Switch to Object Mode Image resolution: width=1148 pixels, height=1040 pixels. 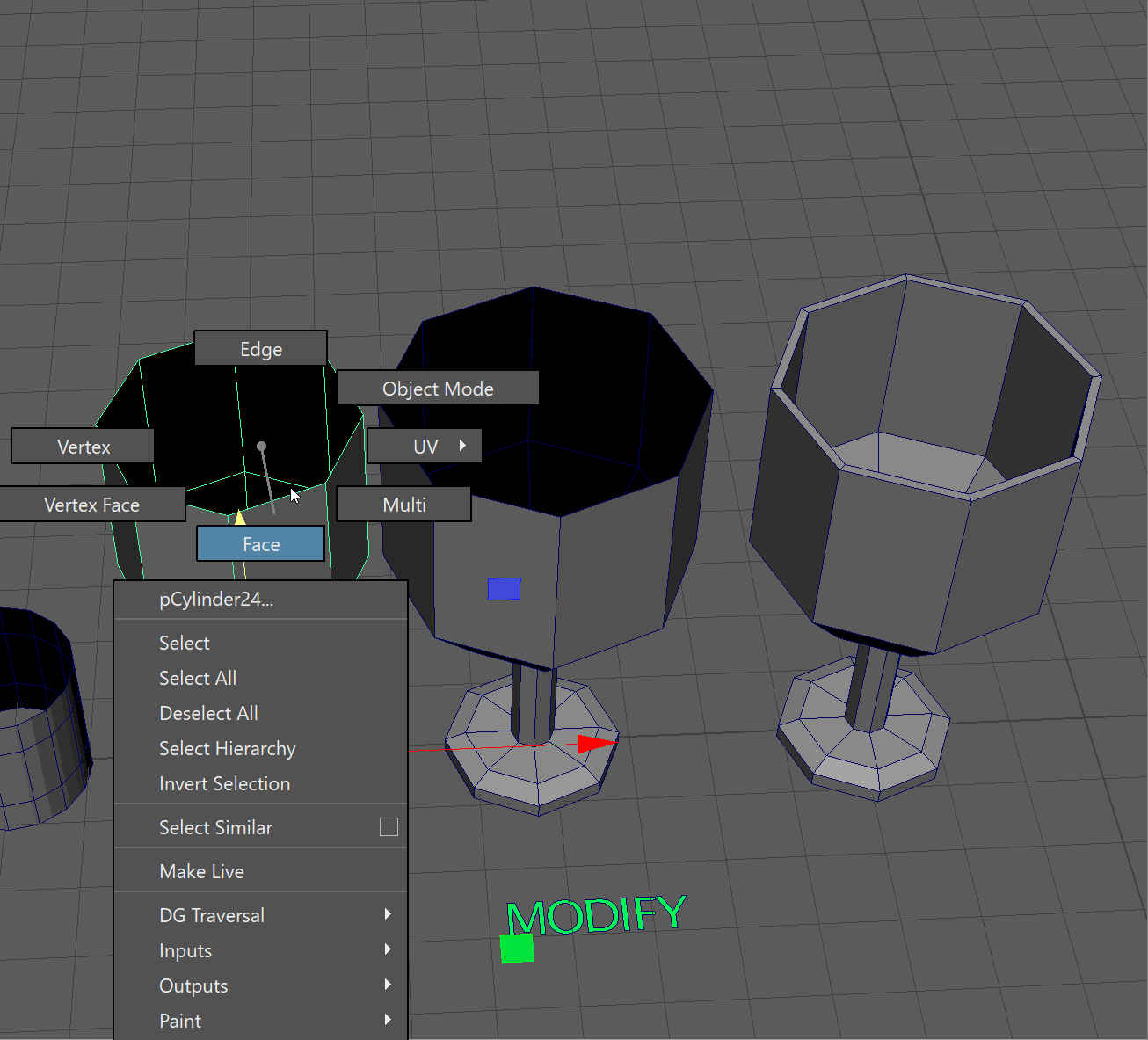438,389
